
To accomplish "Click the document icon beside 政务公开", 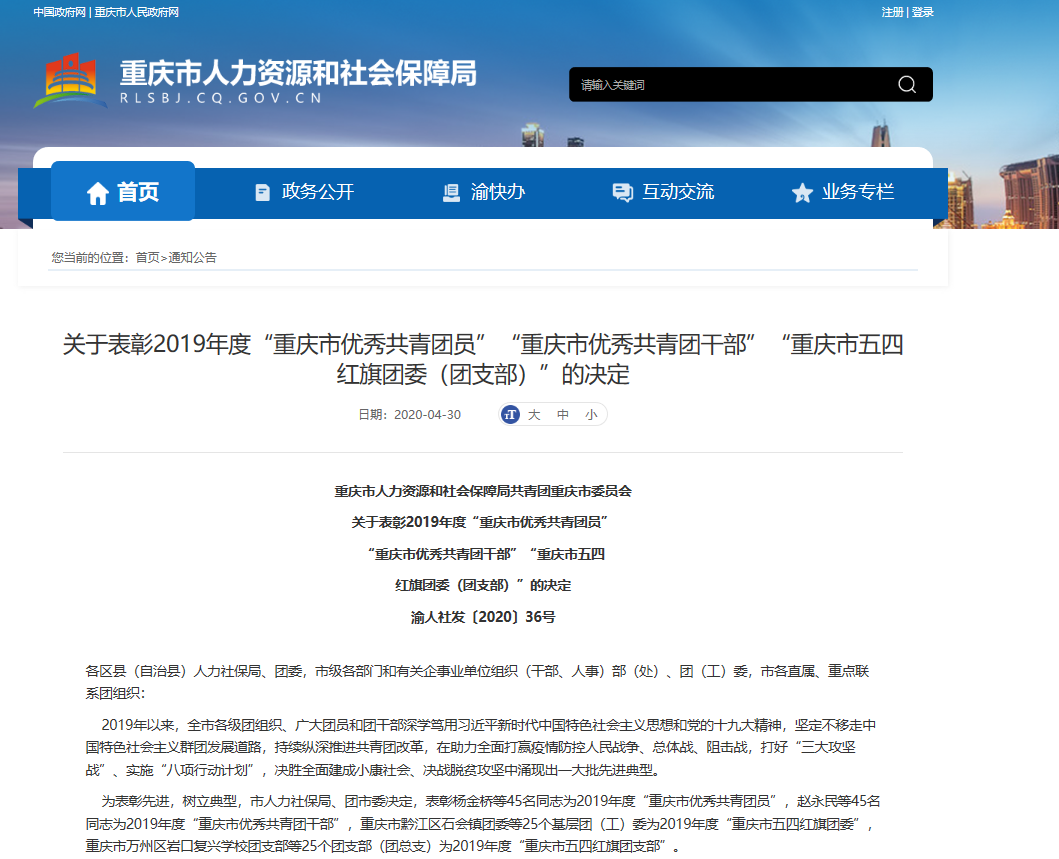I will pos(262,193).
